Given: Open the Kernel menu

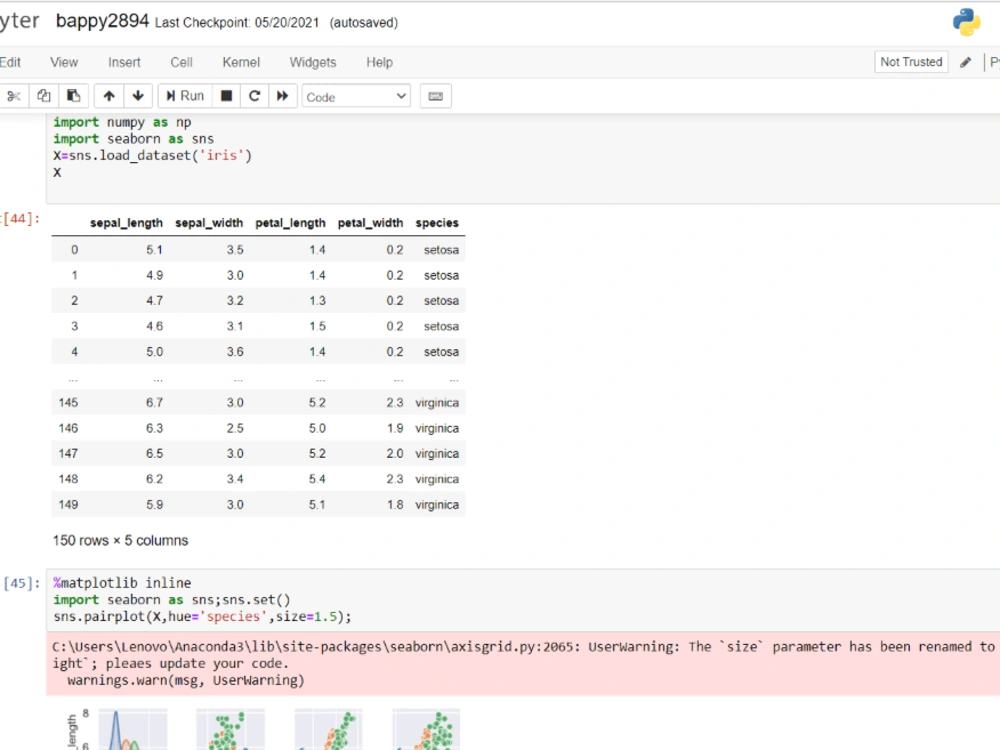Looking at the screenshot, I should pos(241,62).
